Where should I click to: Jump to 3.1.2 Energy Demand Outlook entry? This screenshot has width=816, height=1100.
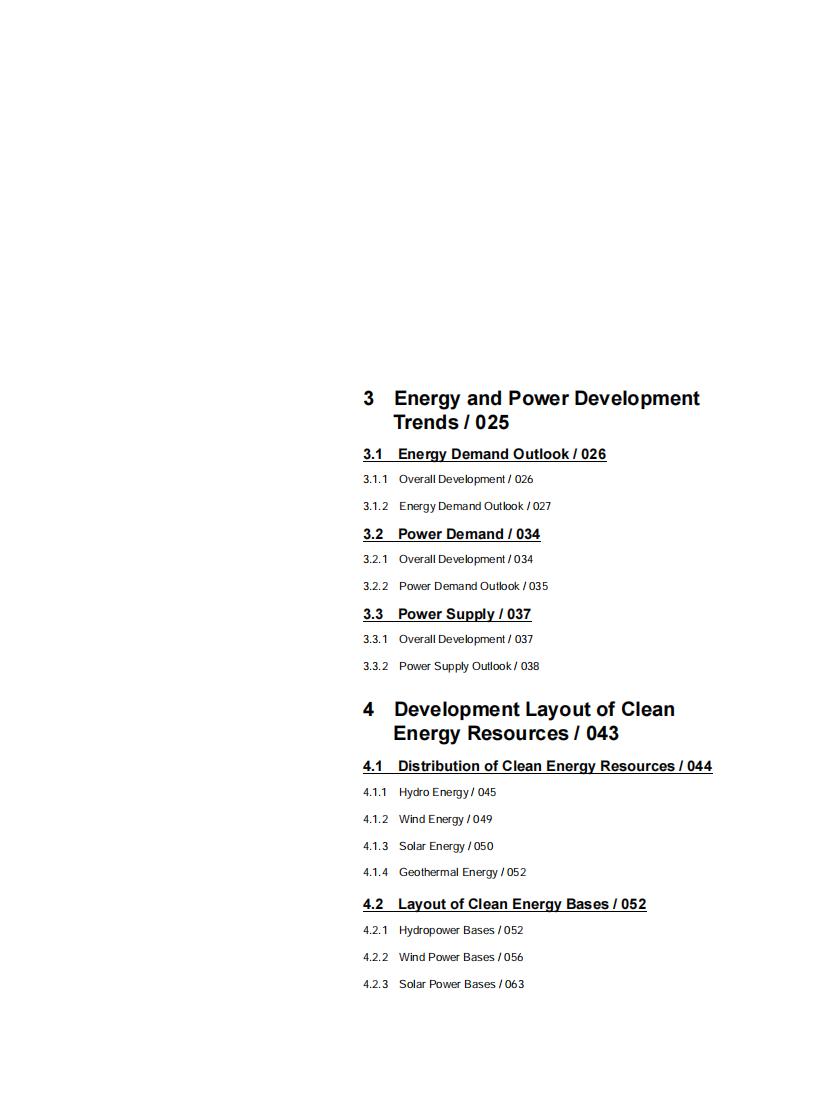(457, 506)
